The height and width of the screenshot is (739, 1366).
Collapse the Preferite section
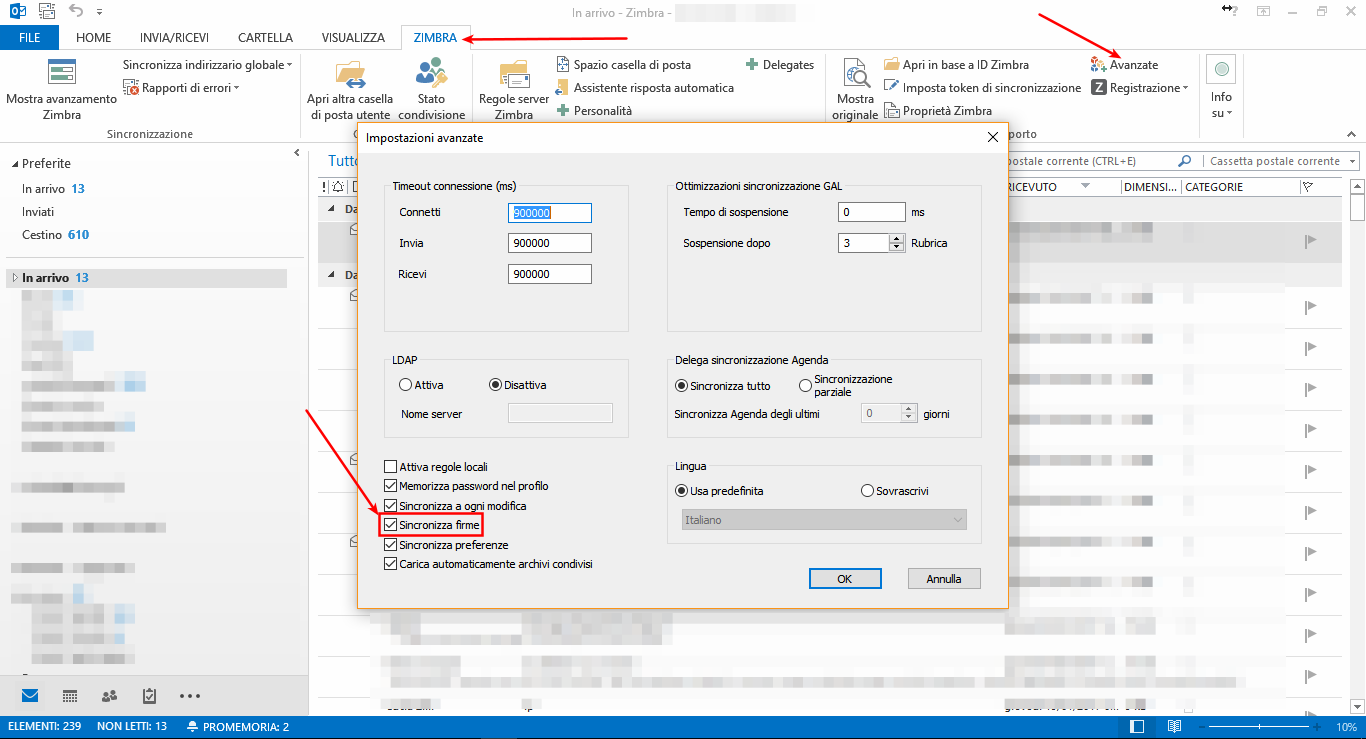(15, 164)
